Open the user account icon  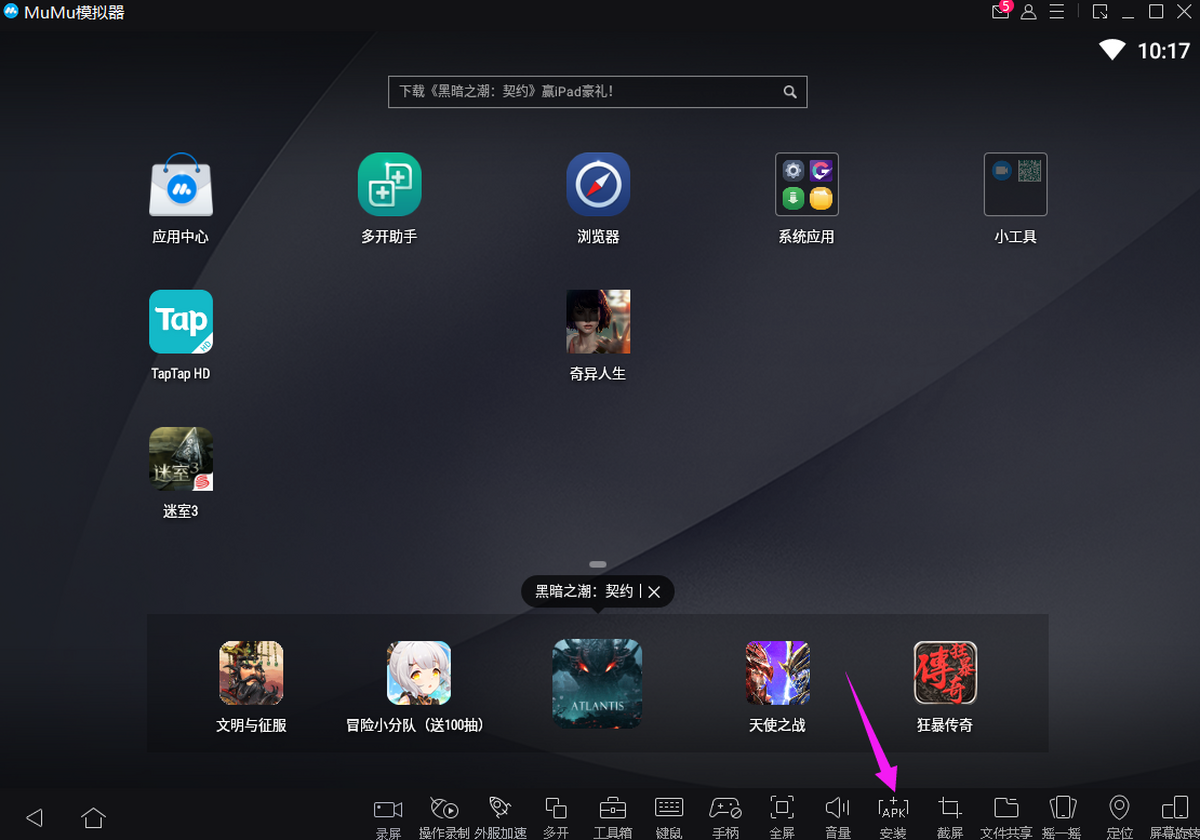click(1028, 12)
